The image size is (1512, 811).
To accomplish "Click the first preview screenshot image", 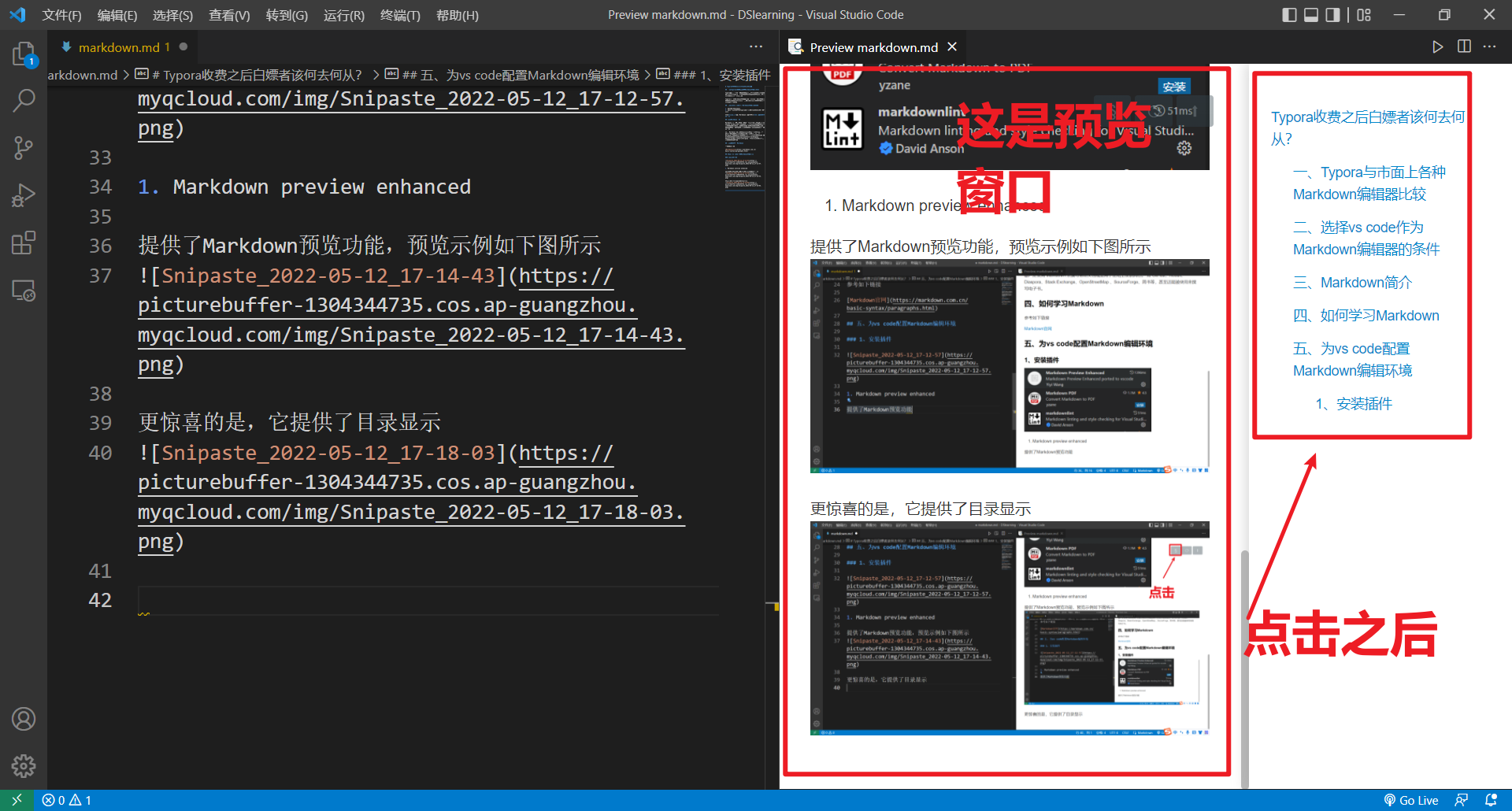I will 1010,366.
